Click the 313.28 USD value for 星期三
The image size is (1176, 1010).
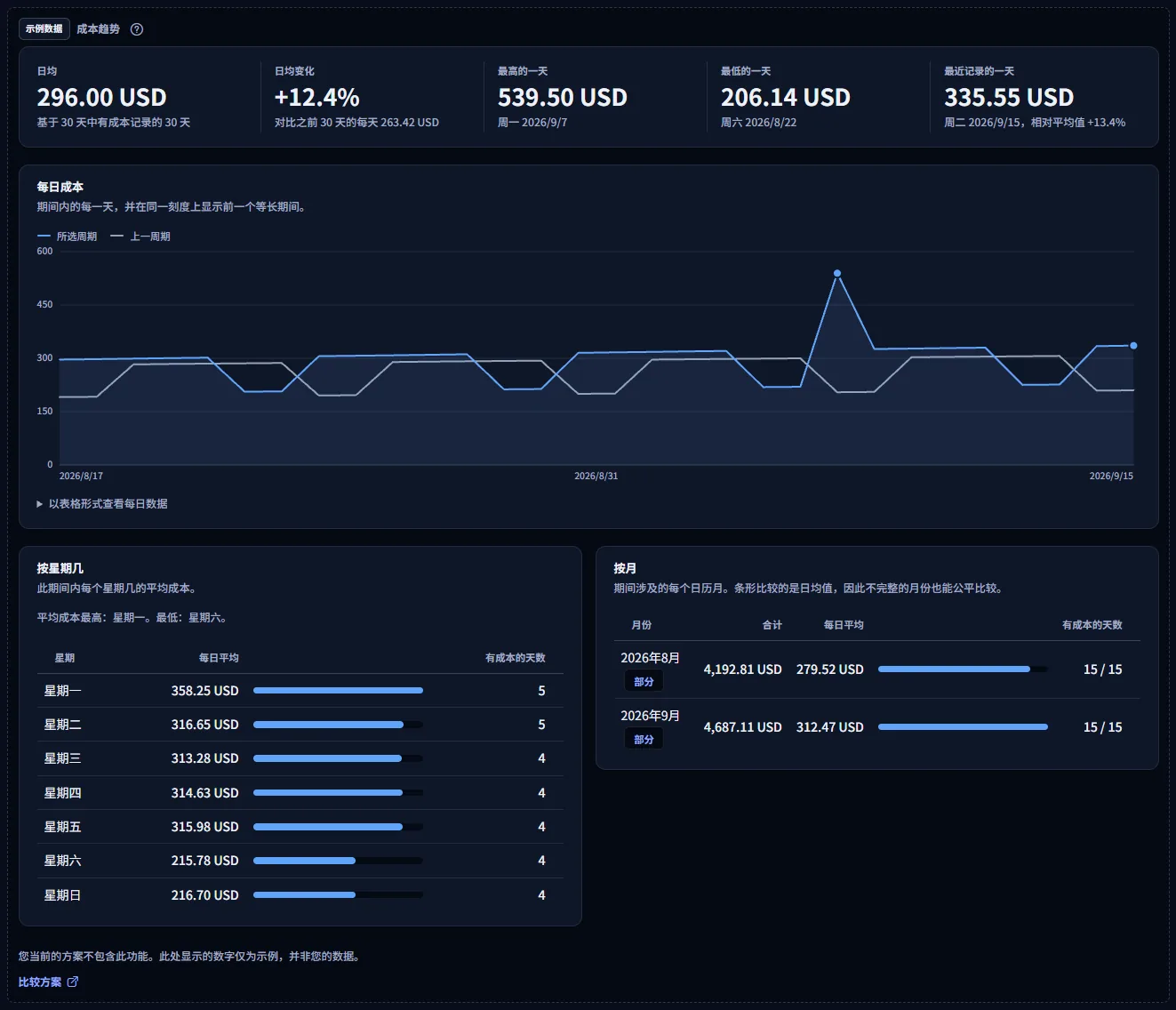tap(204, 758)
